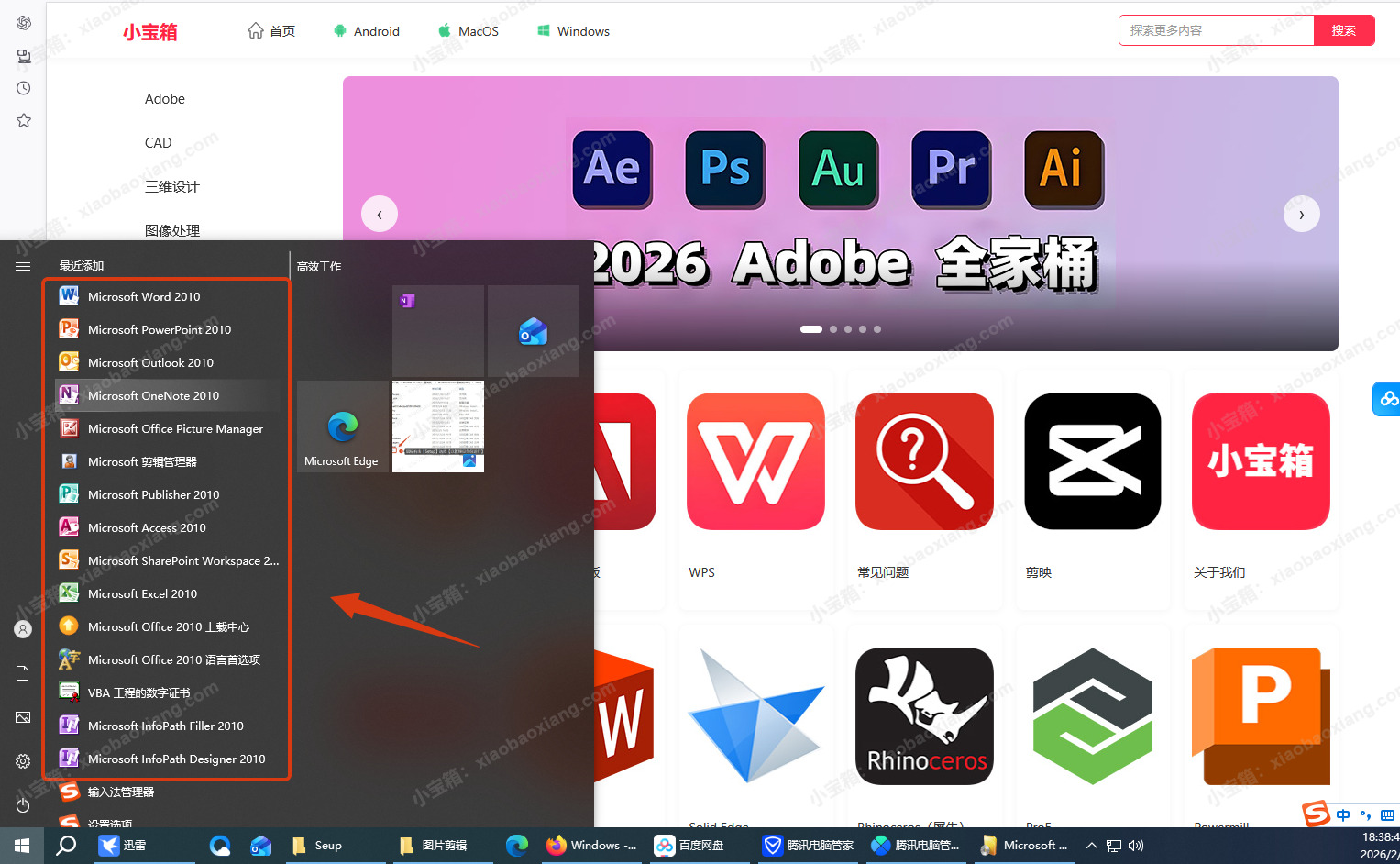This screenshot has height=864, width=1400.
Task: Select the MacOS navigation tab
Action: point(469,31)
